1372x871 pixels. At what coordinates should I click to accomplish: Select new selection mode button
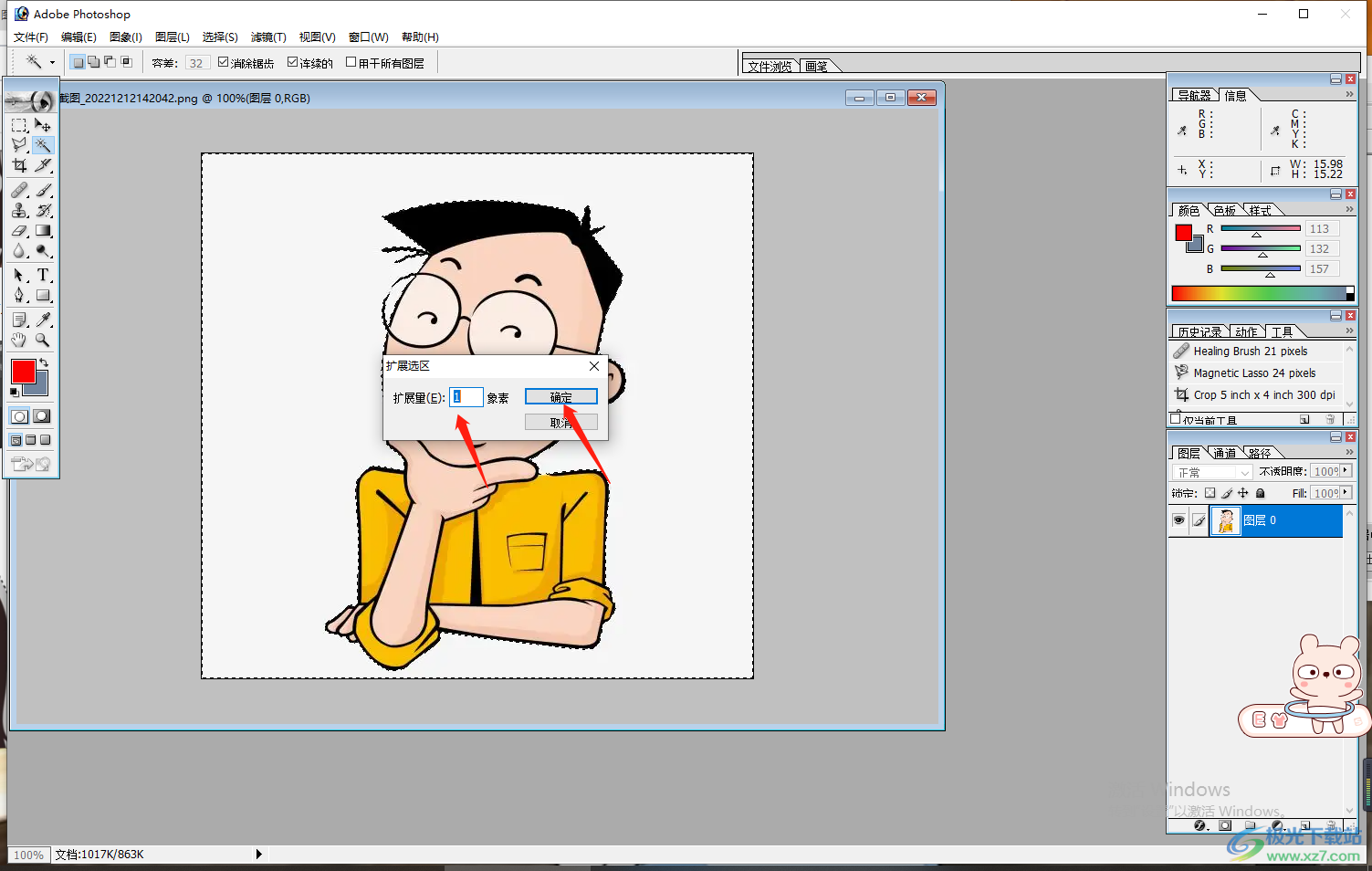78,62
